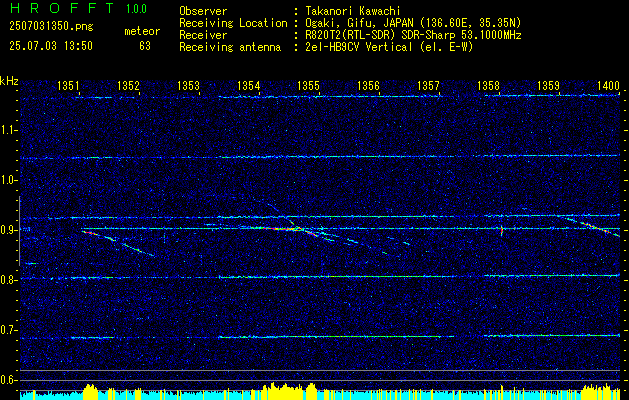Click antenna text 2el-HB9CV Vertical
The height and width of the screenshot is (400, 629).
click(359, 47)
